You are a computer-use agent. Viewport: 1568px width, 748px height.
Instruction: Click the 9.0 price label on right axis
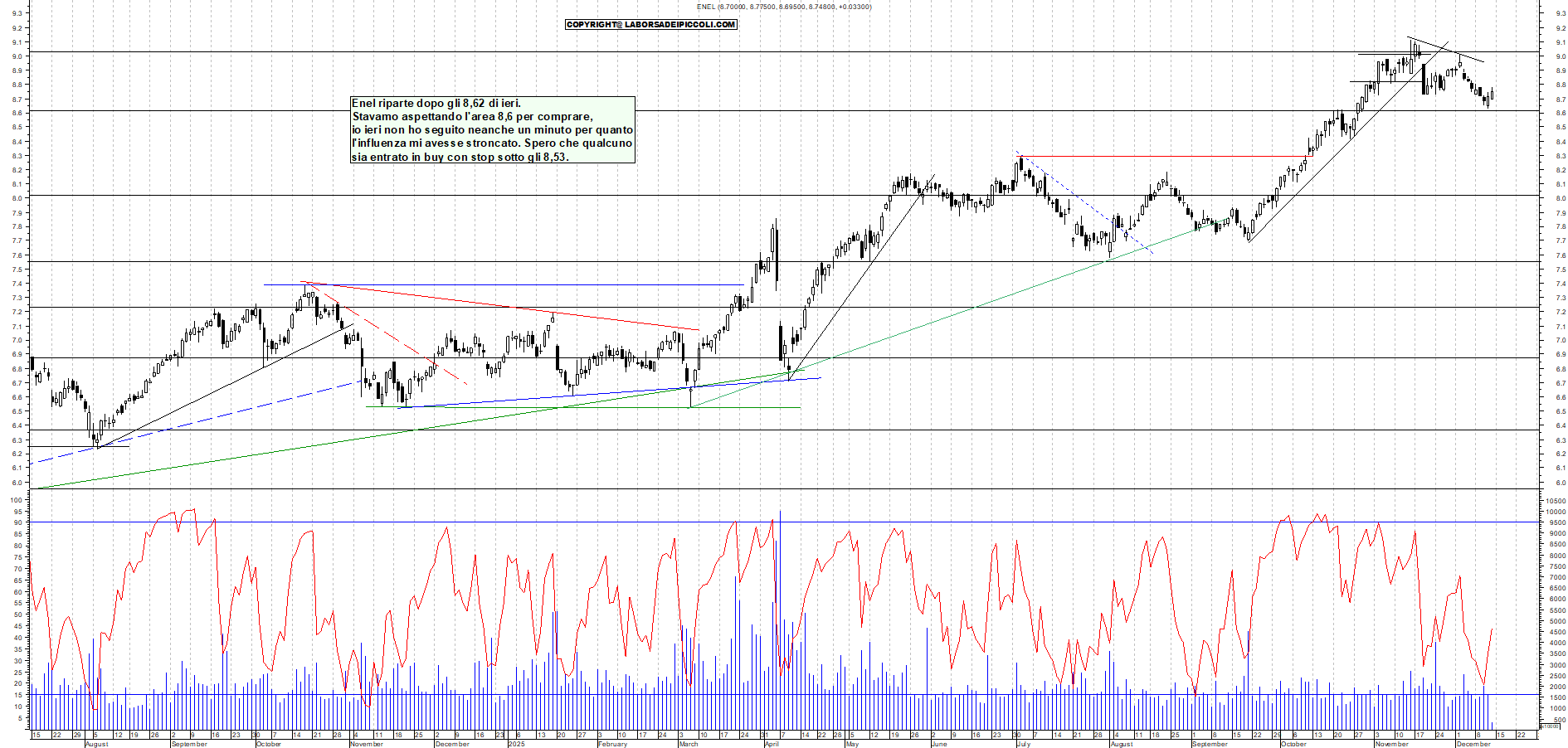pyautogui.click(x=1561, y=56)
